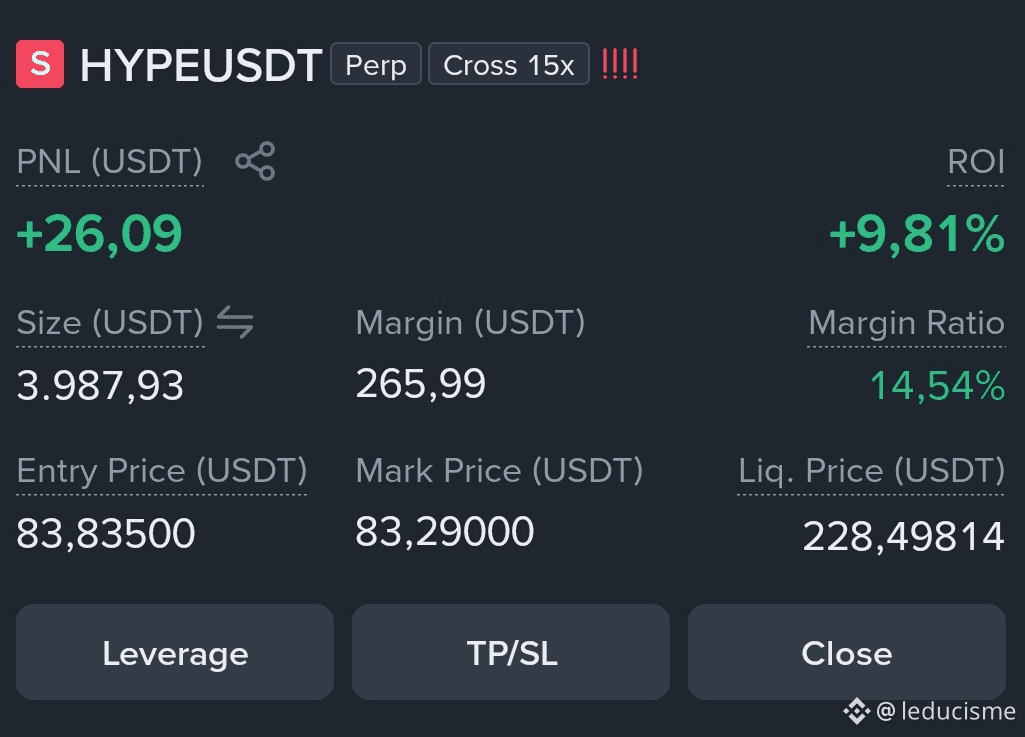Tap Close to exit the position
Screen dimensions: 1025x737
(x=847, y=652)
